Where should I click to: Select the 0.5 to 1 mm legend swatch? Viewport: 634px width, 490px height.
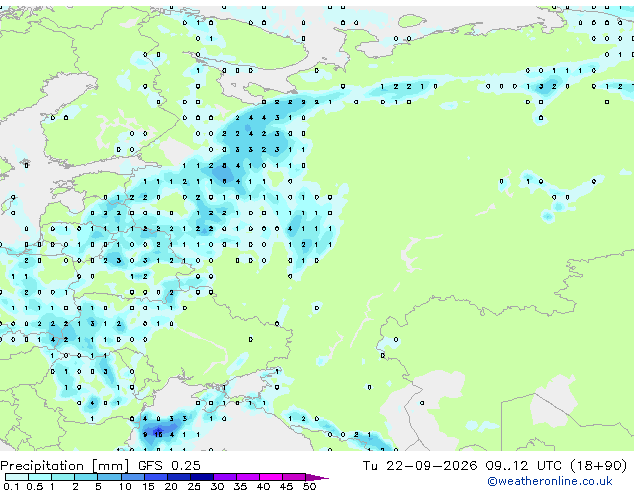click(x=40, y=477)
